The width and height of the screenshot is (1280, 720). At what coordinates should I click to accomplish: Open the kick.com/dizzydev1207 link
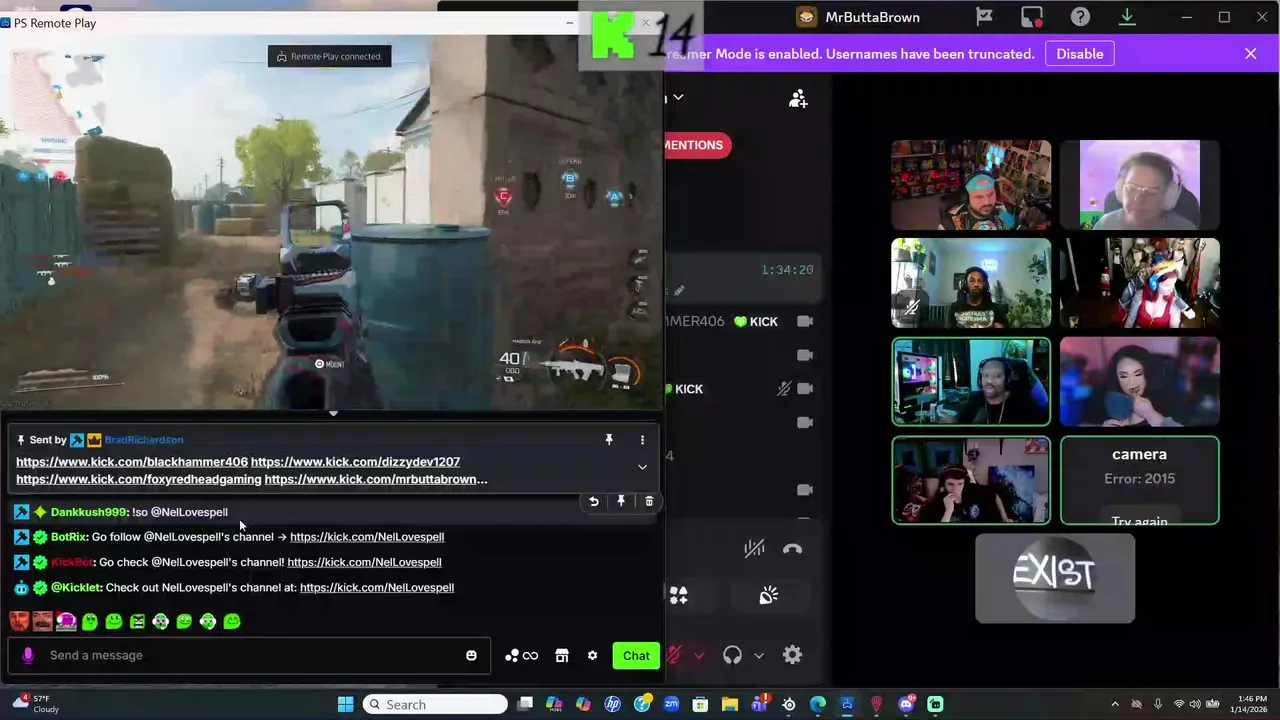355,462
